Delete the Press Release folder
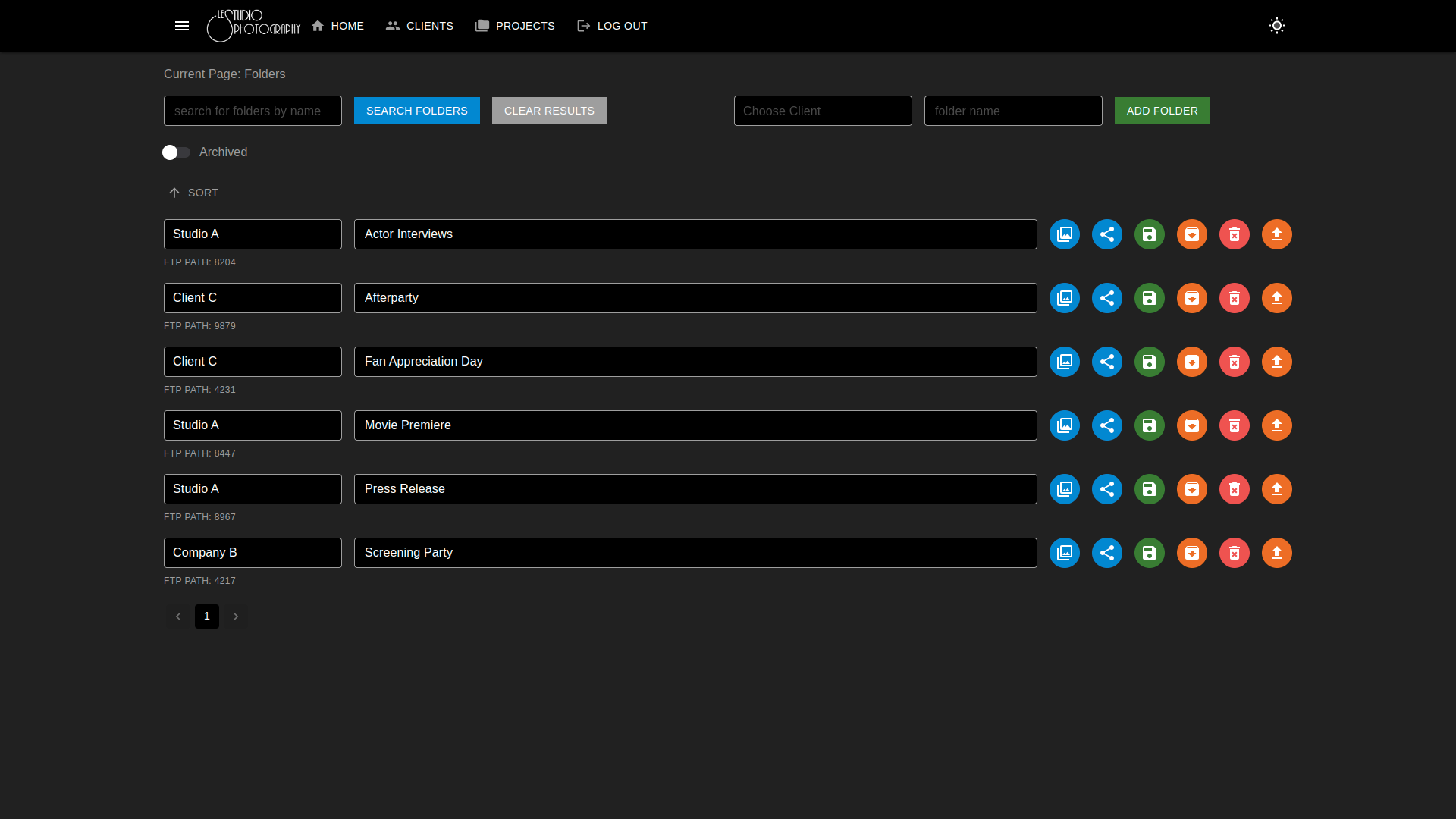 click(1234, 489)
